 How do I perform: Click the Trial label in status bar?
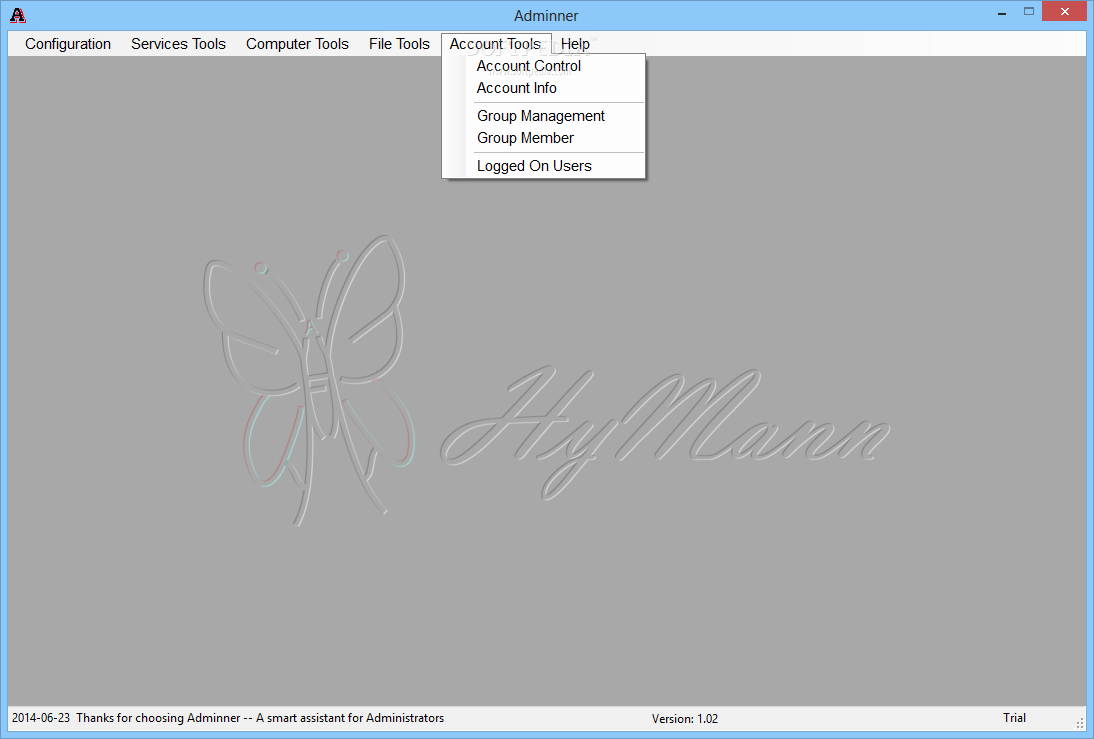pos(1014,718)
